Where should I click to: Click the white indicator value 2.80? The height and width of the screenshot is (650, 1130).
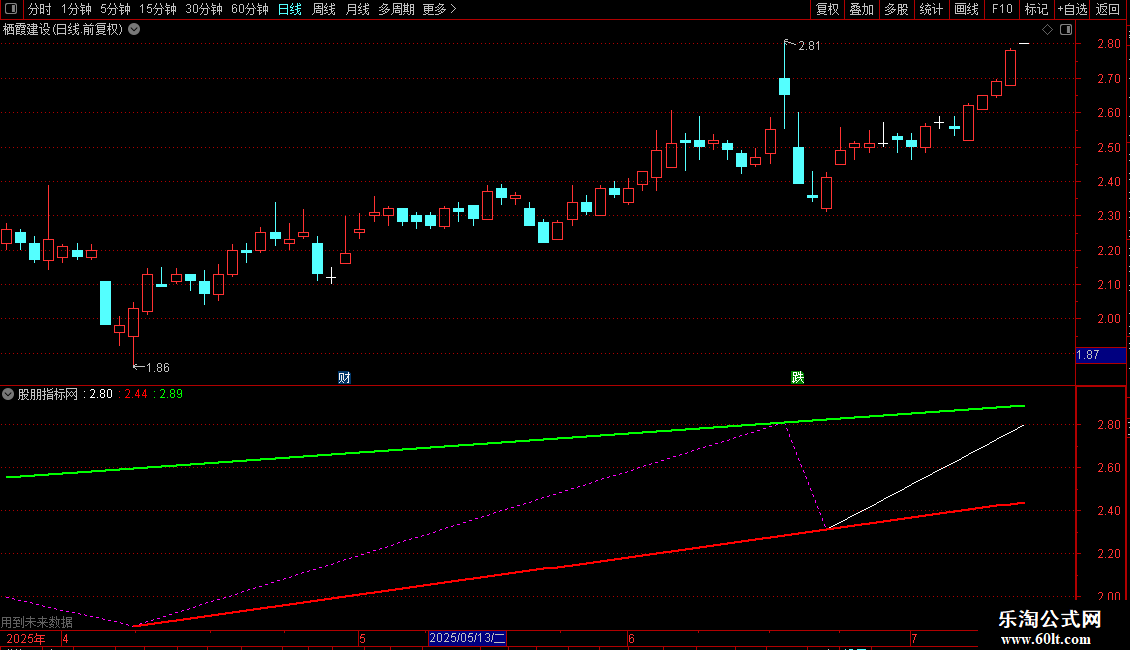click(x=101, y=394)
